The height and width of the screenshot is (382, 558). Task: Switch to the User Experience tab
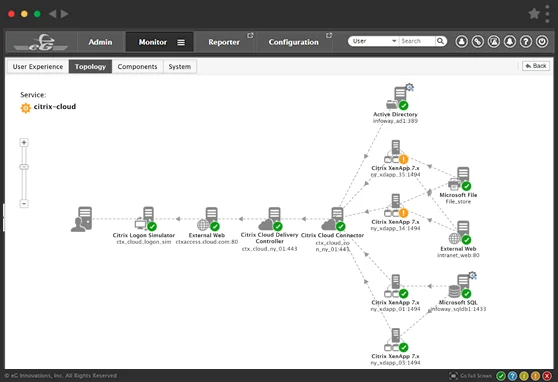(x=38, y=67)
